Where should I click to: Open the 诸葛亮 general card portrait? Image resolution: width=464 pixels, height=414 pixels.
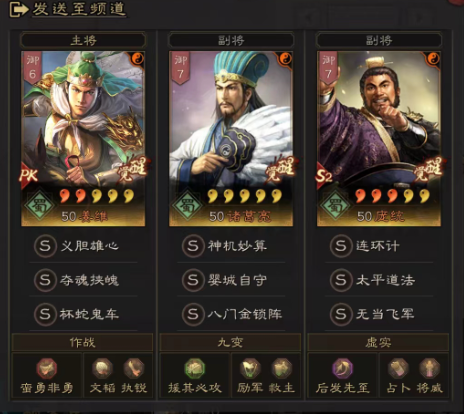click(x=231, y=139)
